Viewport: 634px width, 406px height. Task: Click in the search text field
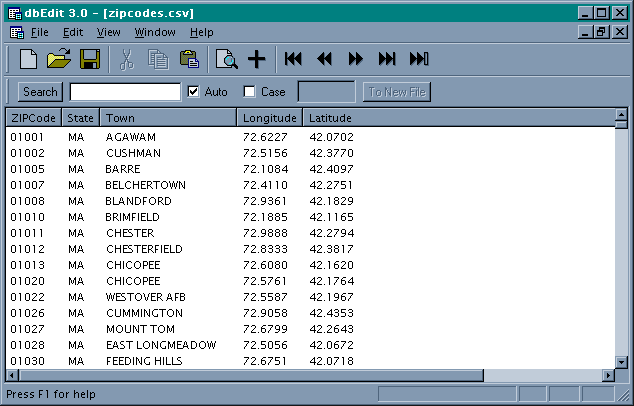pos(125,92)
